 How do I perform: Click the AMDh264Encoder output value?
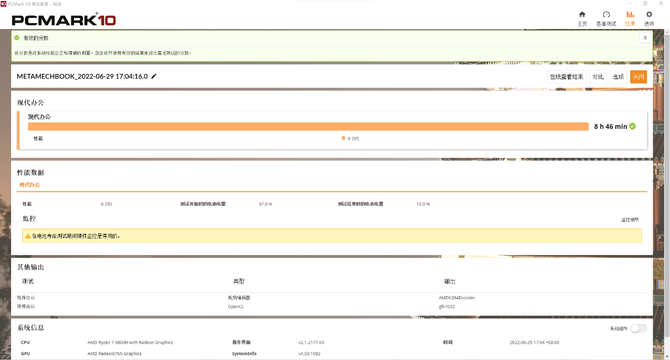pos(457,298)
